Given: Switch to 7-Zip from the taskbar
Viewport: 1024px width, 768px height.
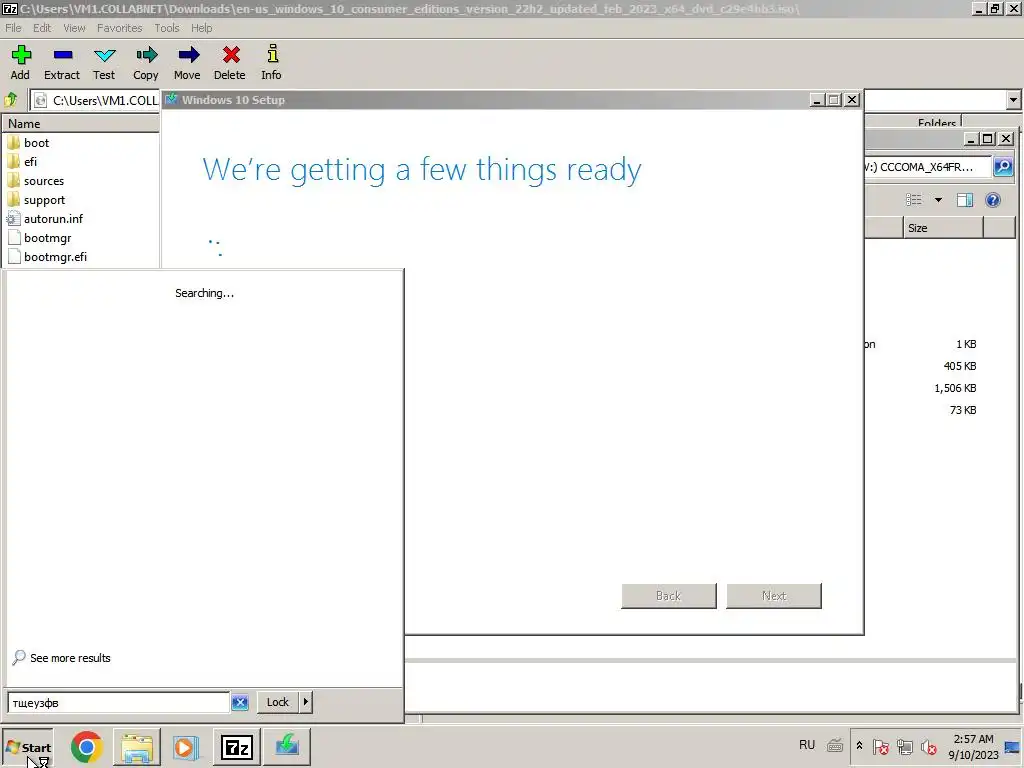Looking at the screenshot, I should (237, 747).
